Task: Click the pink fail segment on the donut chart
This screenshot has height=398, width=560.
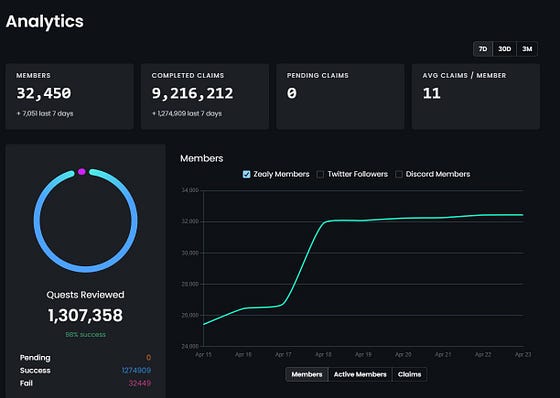Action: click(81, 172)
